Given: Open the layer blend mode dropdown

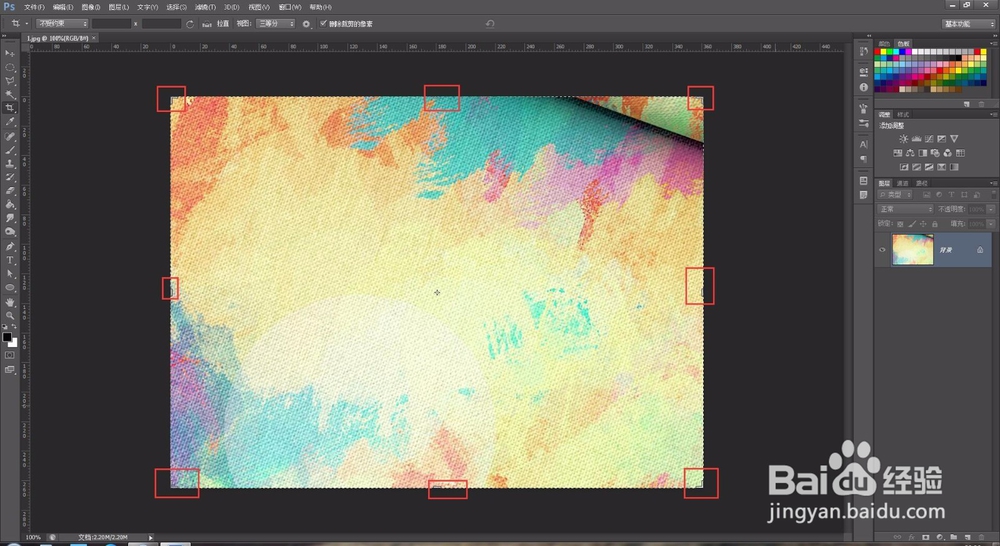Looking at the screenshot, I should click(x=906, y=209).
